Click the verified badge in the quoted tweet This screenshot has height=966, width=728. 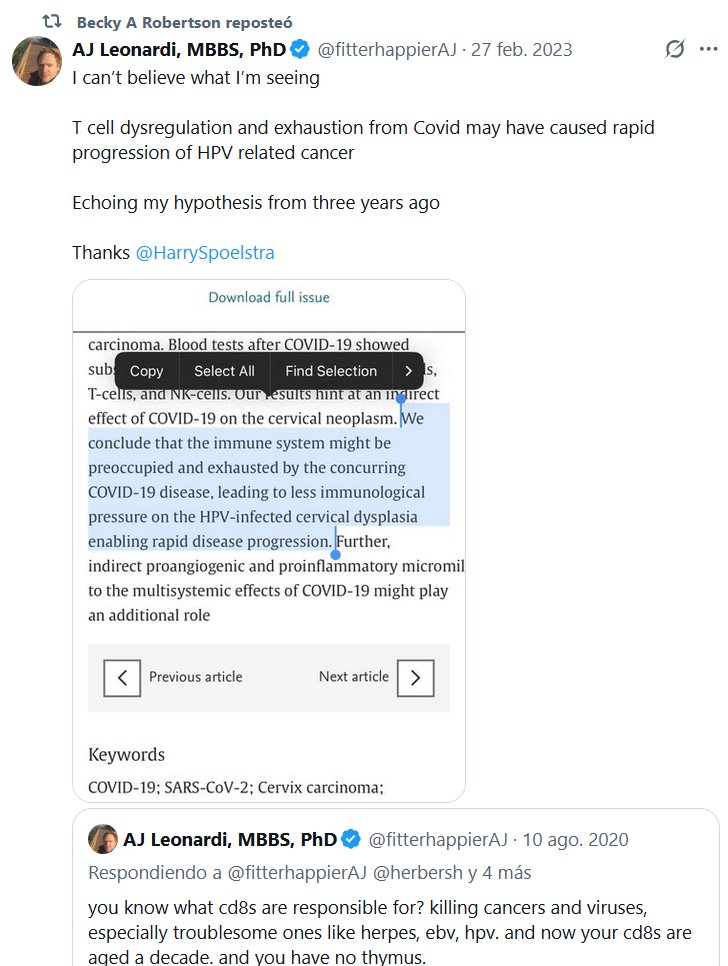[x=351, y=839]
